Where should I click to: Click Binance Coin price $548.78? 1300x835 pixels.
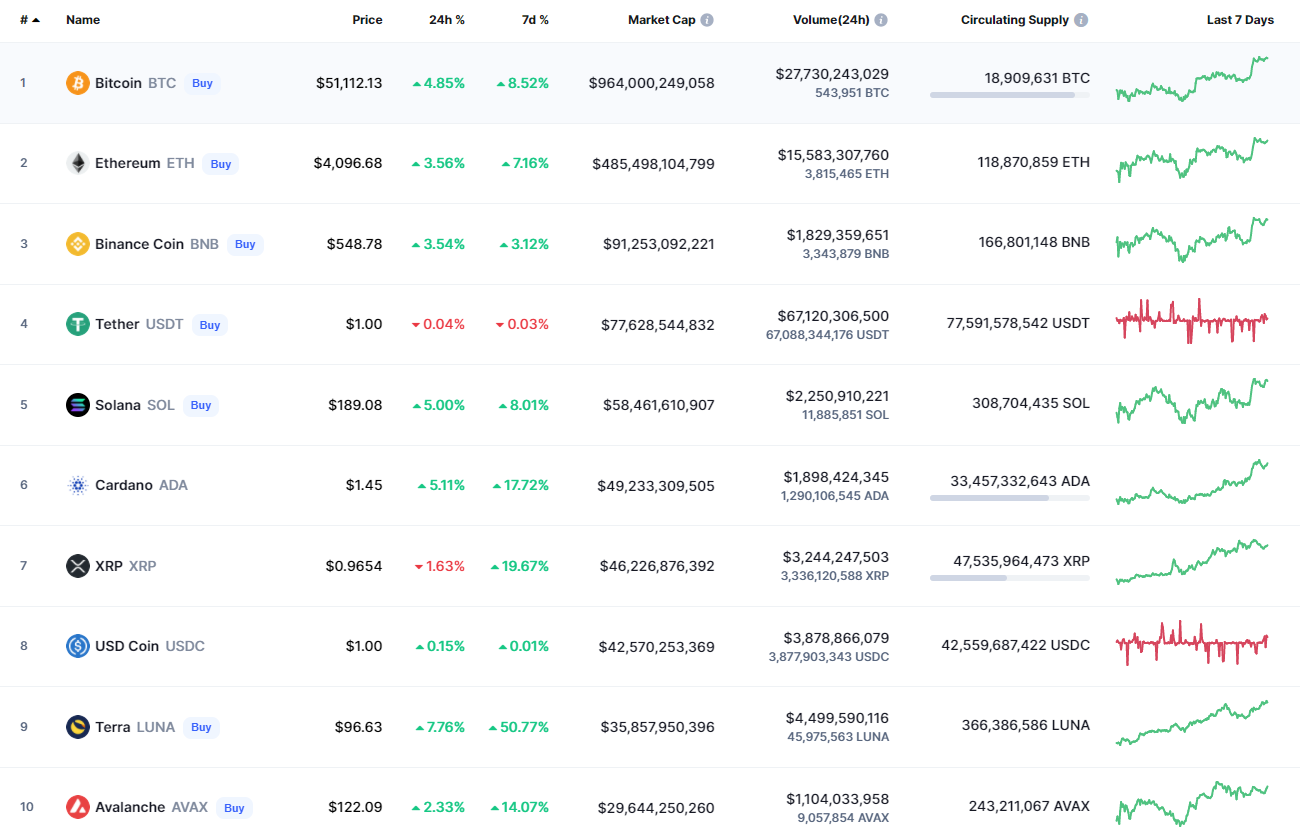click(x=354, y=244)
